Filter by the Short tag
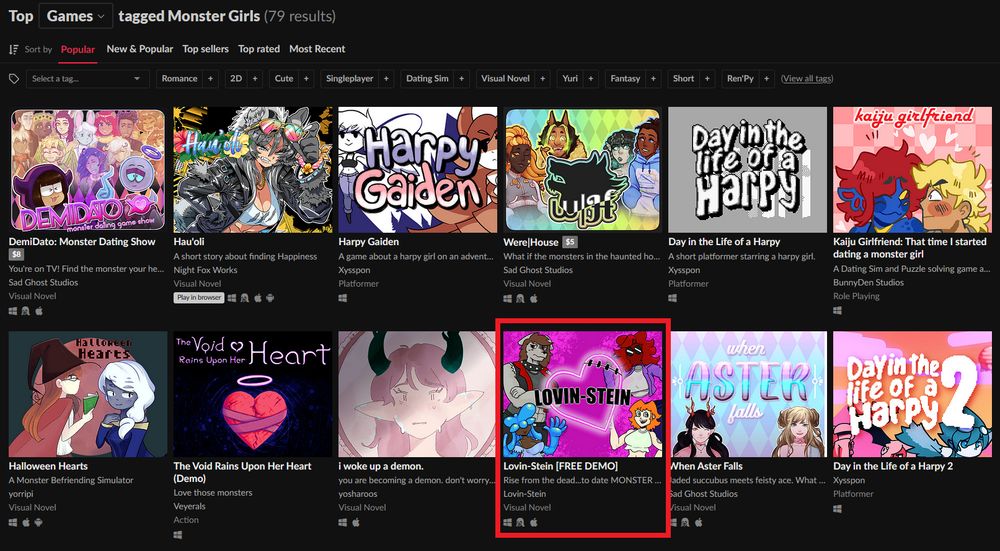1000x551 pixels. [683, 78]
